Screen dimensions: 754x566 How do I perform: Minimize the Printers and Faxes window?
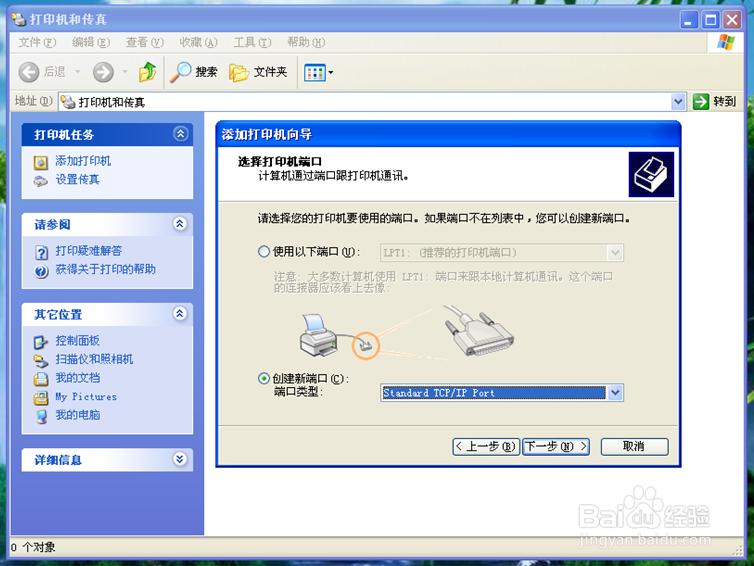[x=689, y=20]
